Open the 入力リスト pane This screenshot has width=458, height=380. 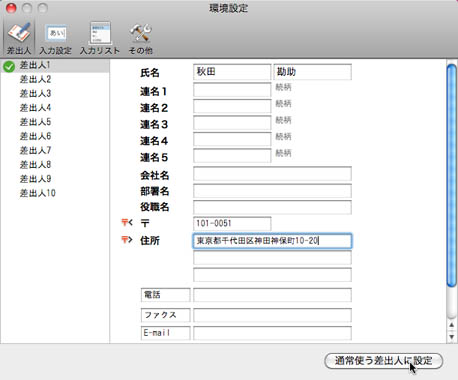click(x=100, y=38)
